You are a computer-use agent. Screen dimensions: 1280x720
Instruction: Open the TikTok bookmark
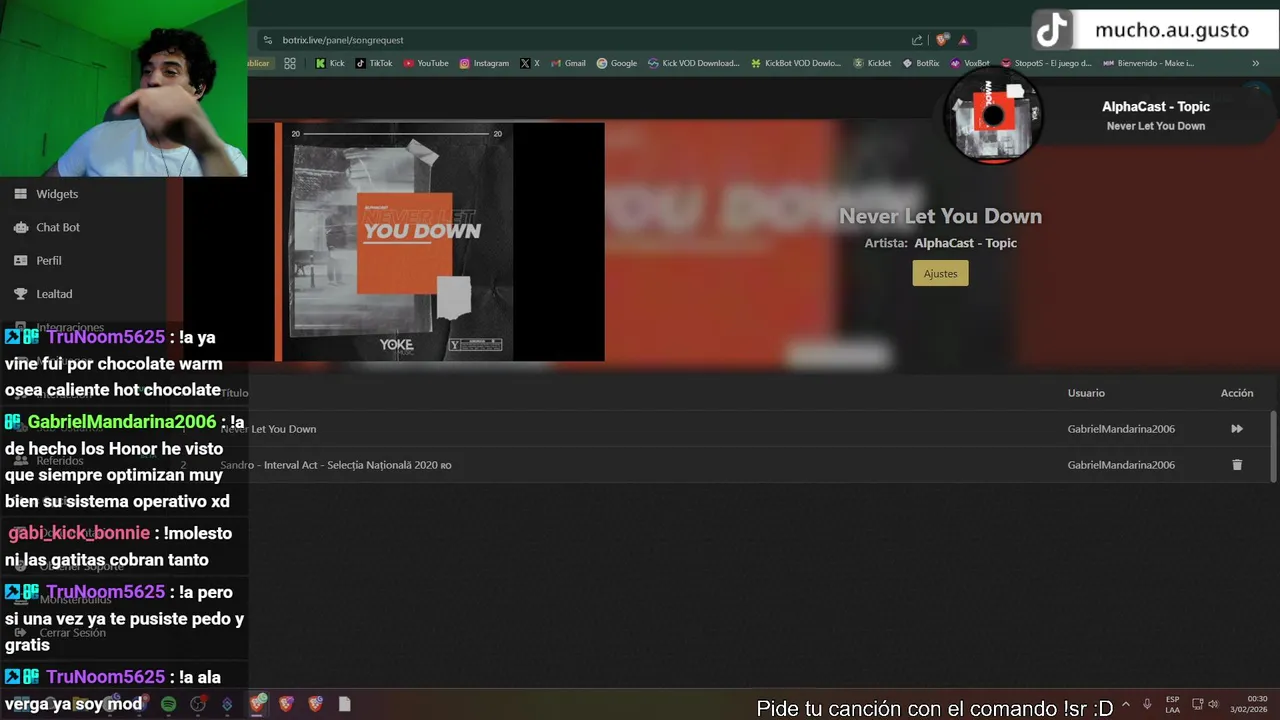coord(374,63)
